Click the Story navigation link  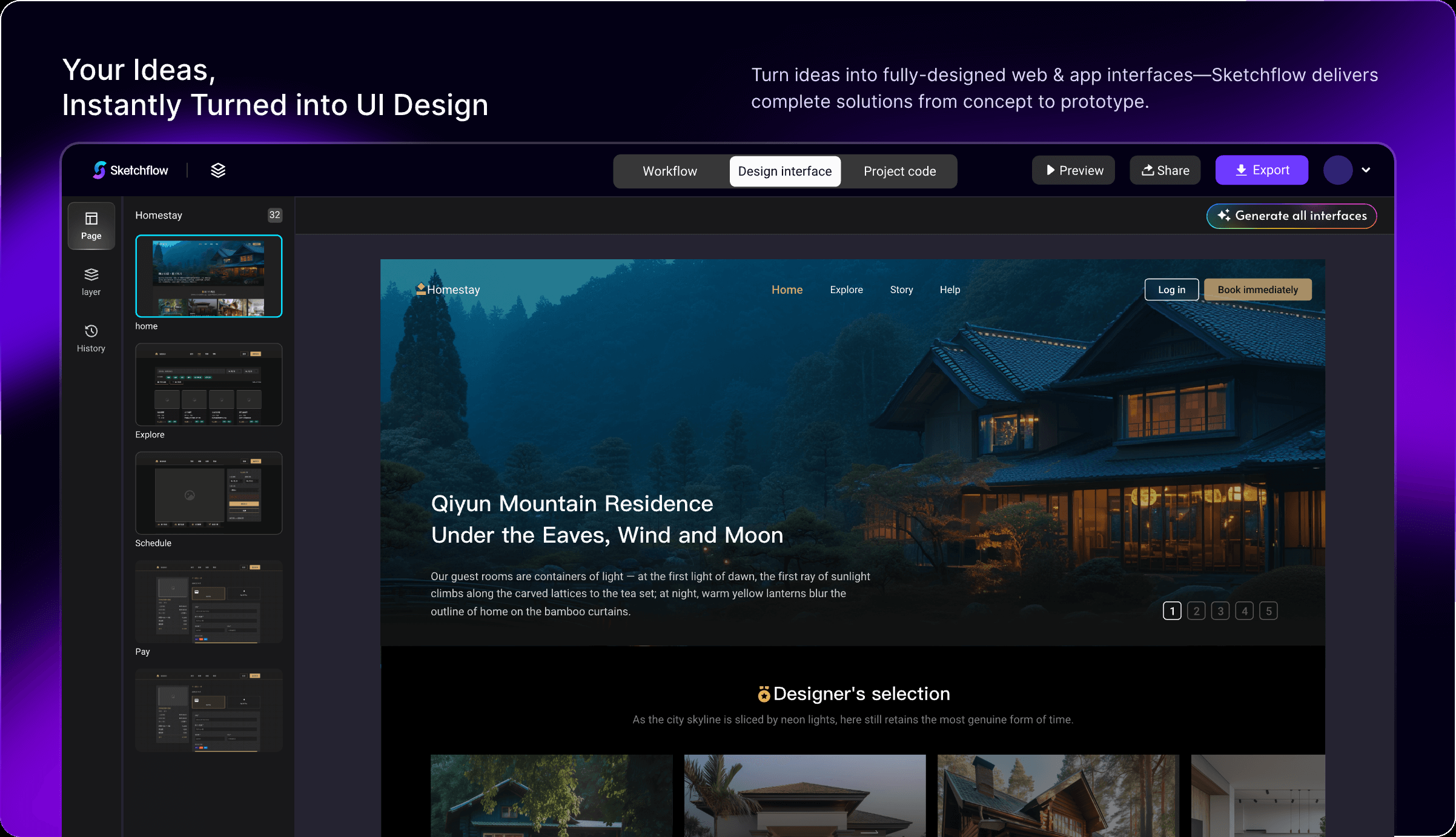click(x=901, y=289)
